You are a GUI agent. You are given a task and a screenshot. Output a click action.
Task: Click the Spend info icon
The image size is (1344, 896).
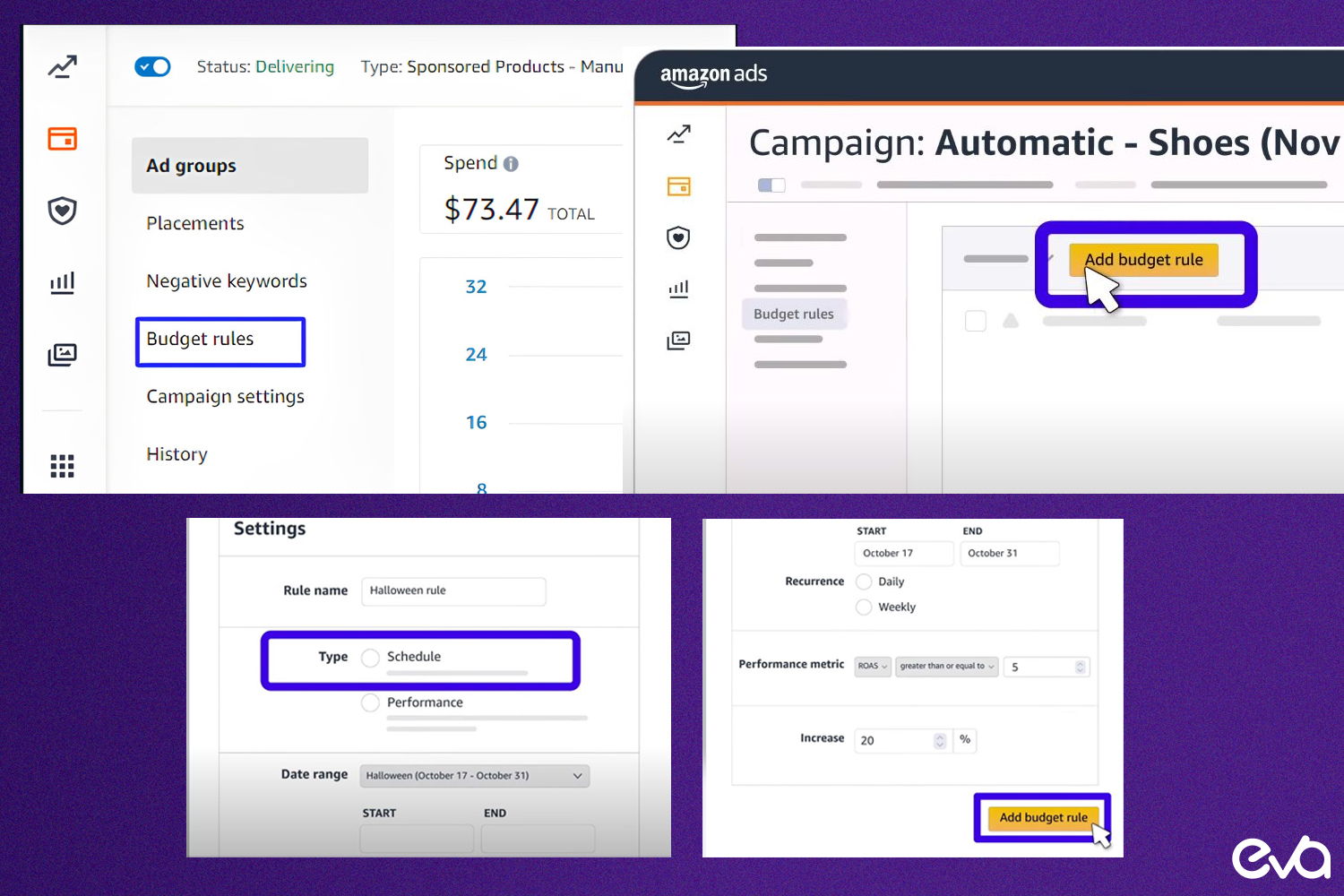(x=511, y=164)
